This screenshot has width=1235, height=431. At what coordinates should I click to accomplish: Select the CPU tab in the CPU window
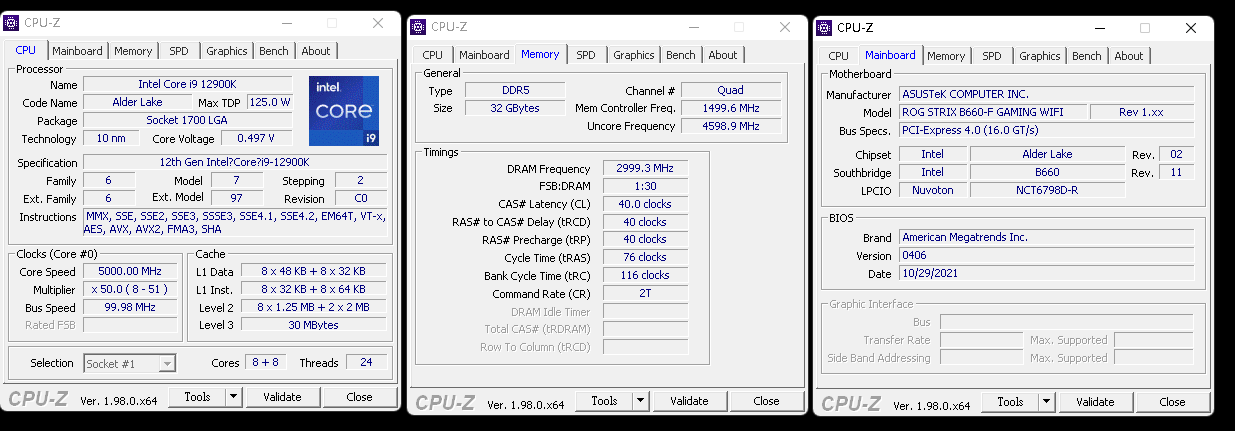[26, 50]
